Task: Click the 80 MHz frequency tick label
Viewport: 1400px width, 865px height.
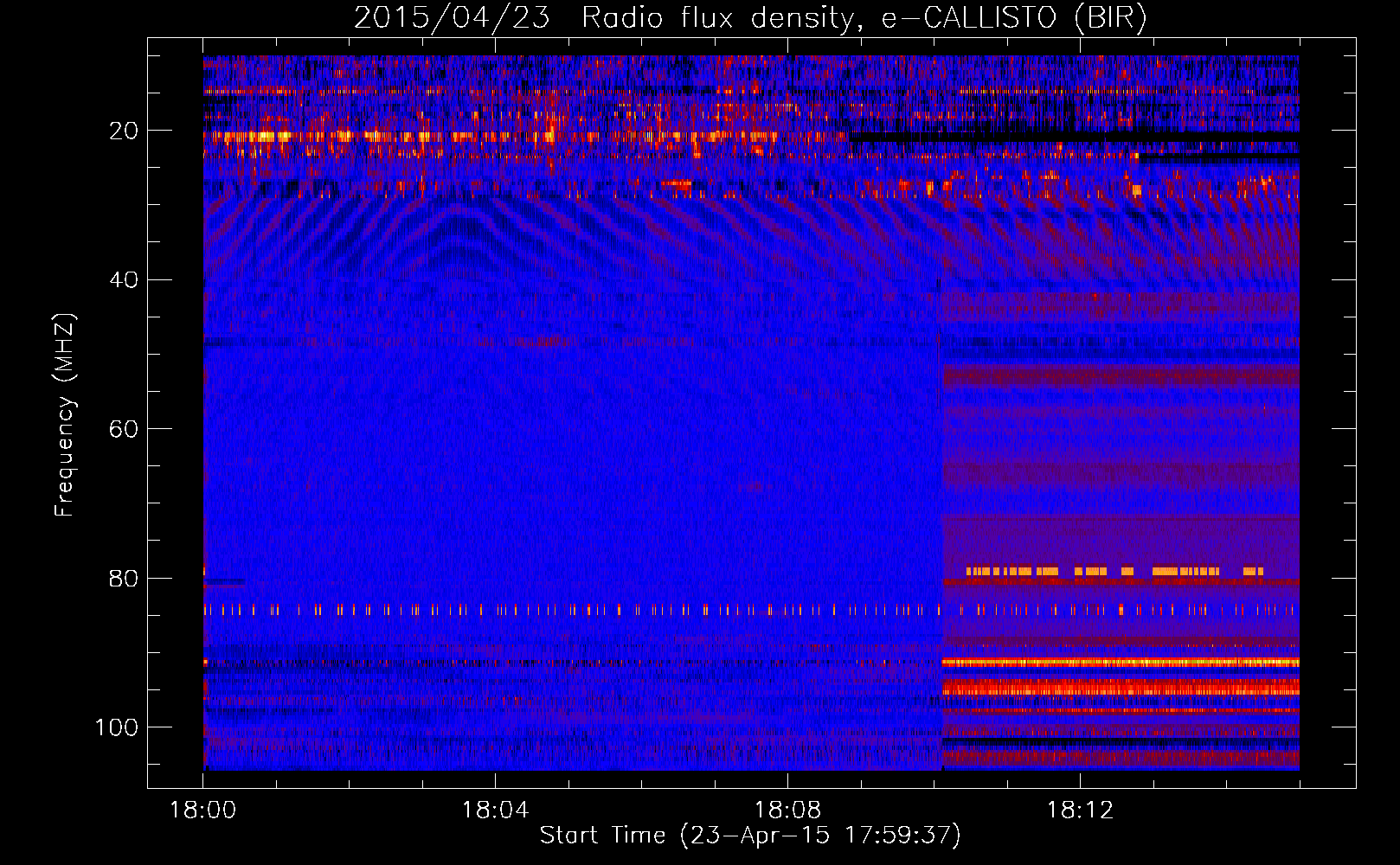Action: (x=124, y=578)
